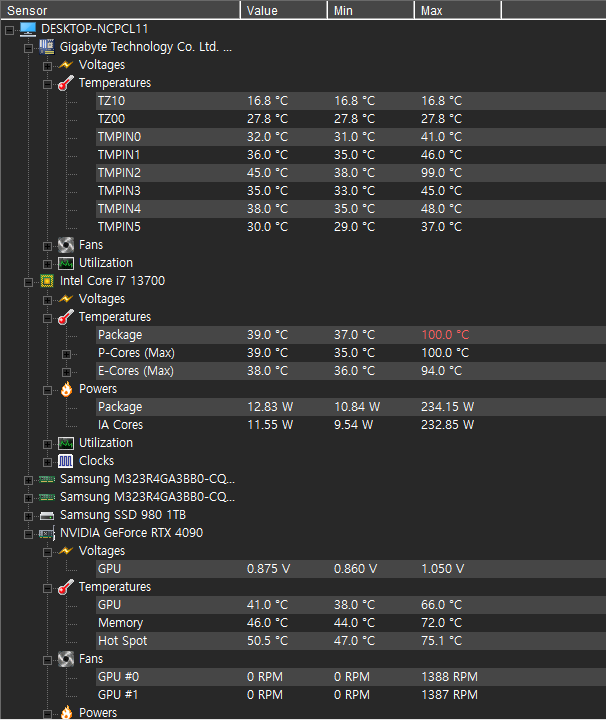Expand the P-Cores (Max) temperature node
Image resolution: width=606 pixels, height=720 pixels.
[x=66, y=354]
